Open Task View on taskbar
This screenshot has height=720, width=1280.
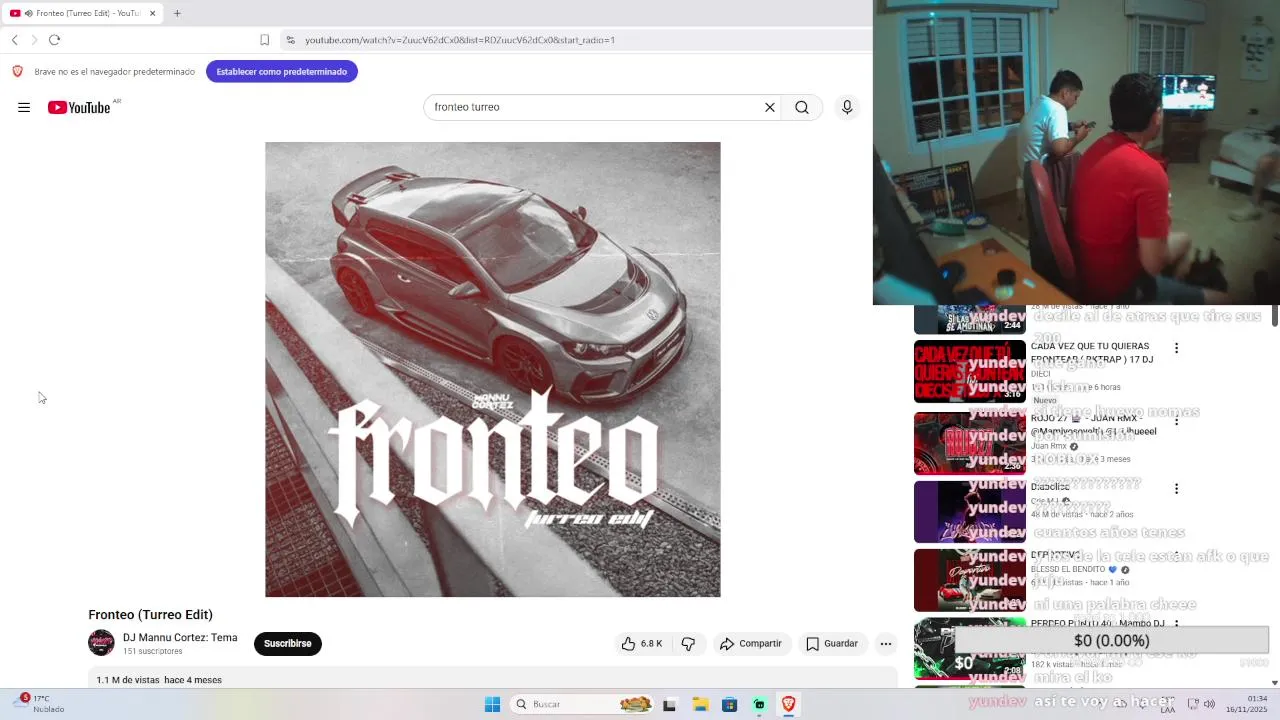coord(669,704)
